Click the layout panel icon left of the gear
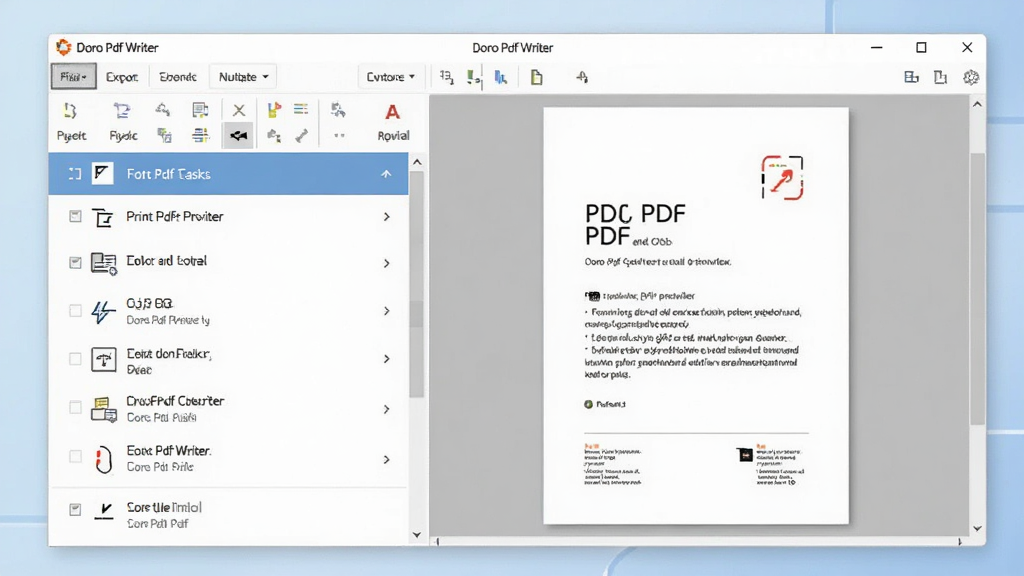 tap(940, 77)
